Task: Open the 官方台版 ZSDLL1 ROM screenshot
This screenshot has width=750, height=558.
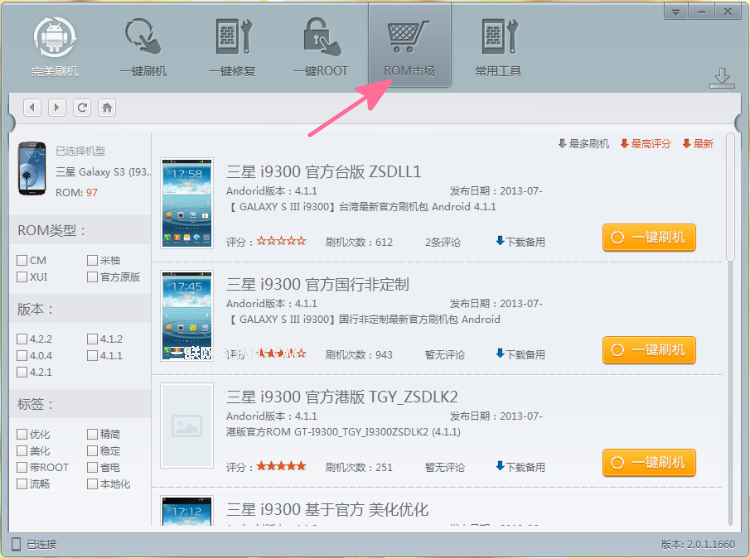Action: [187, 203]
